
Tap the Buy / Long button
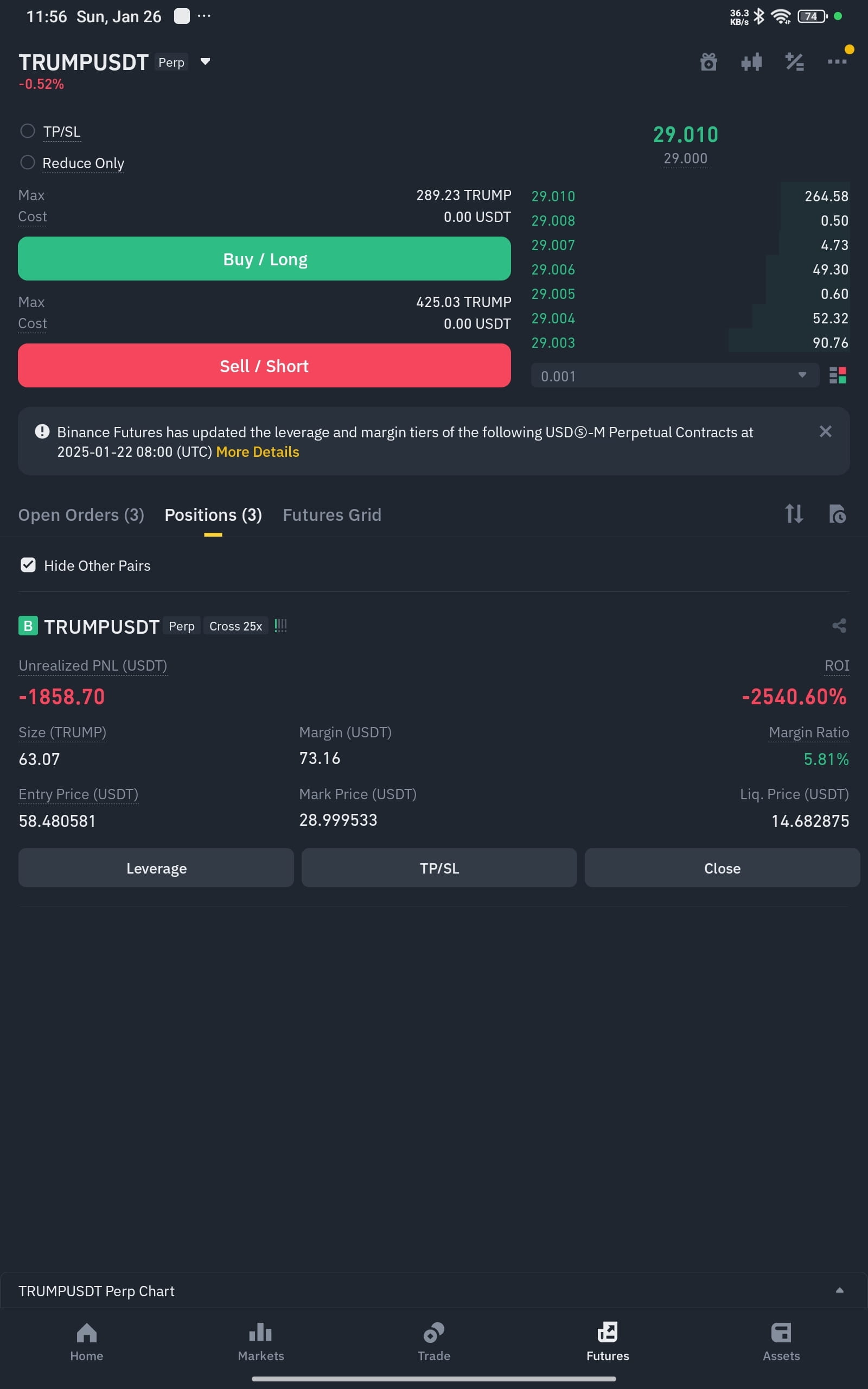(264, 259)
